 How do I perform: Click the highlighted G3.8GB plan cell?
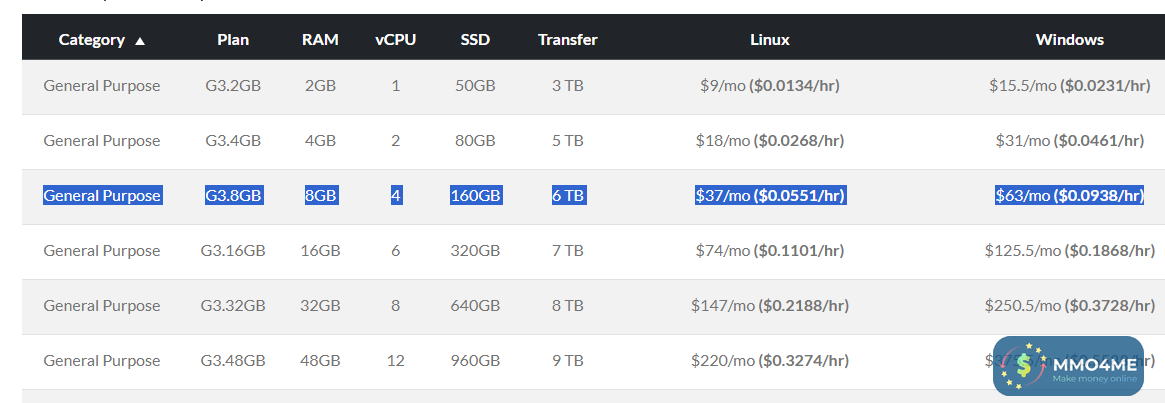coord(233,196)
